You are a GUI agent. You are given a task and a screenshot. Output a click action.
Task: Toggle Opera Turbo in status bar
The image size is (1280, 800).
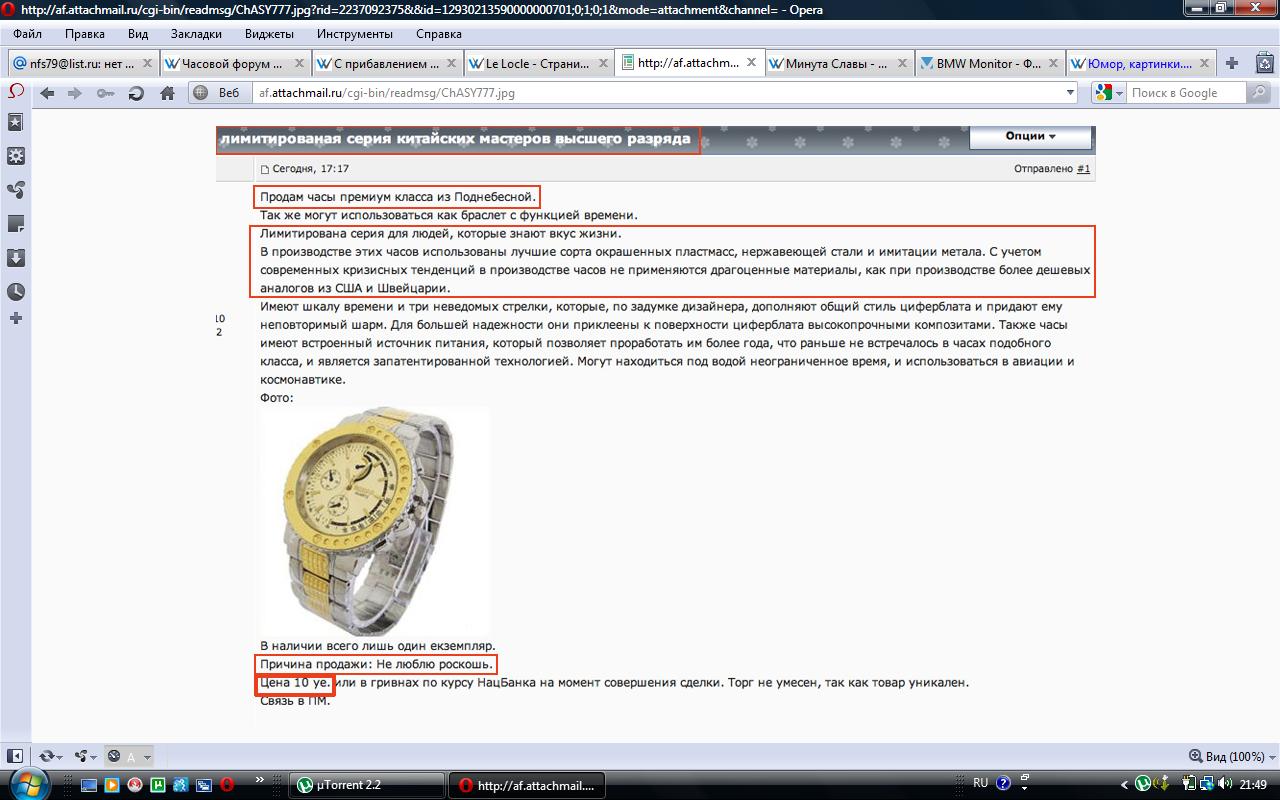(x=114, y=756)
